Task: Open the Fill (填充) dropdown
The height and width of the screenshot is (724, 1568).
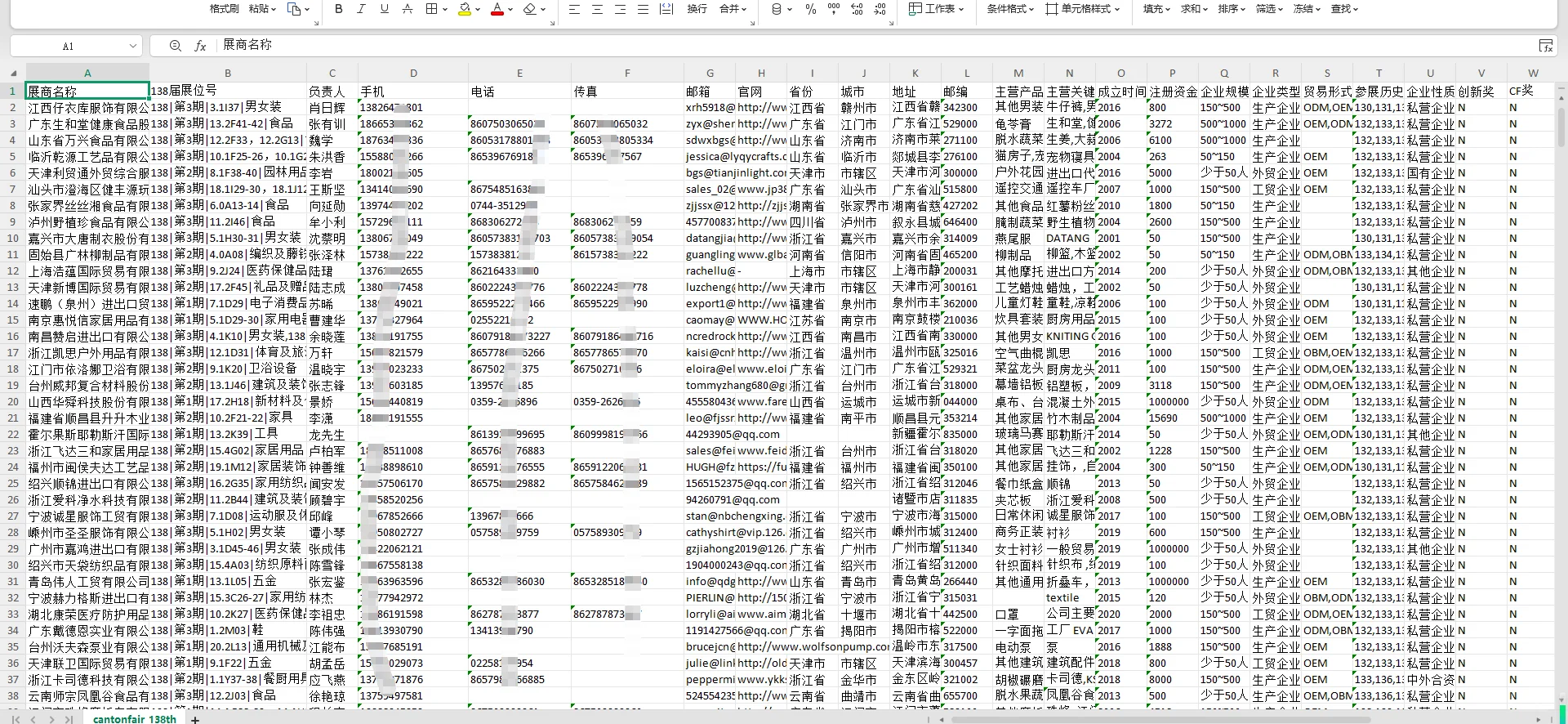Action: click(1156, 9)
